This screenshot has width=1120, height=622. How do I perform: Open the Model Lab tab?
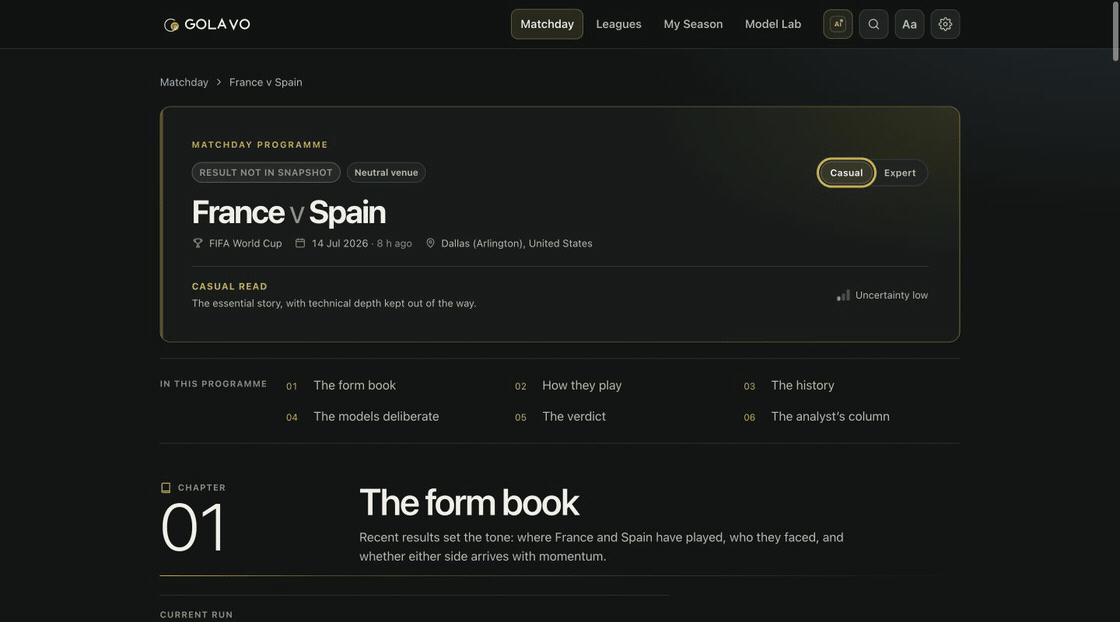click(x=773, y=24)
